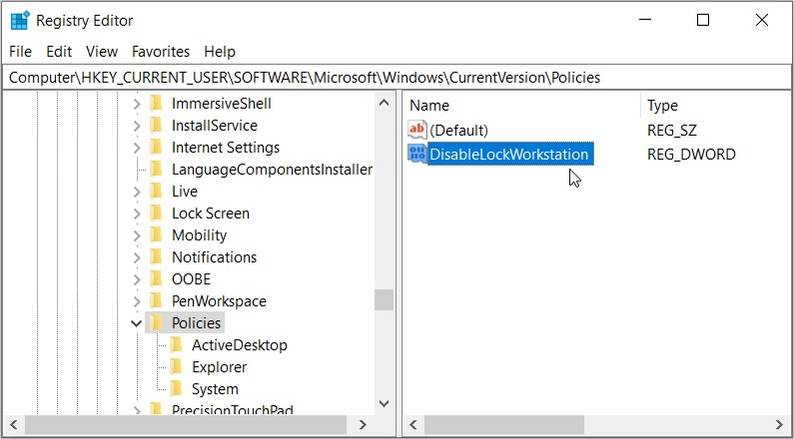Click the tree pane vertical scrollbar thumb
794x439 pixels.
[x=384, y=300]
